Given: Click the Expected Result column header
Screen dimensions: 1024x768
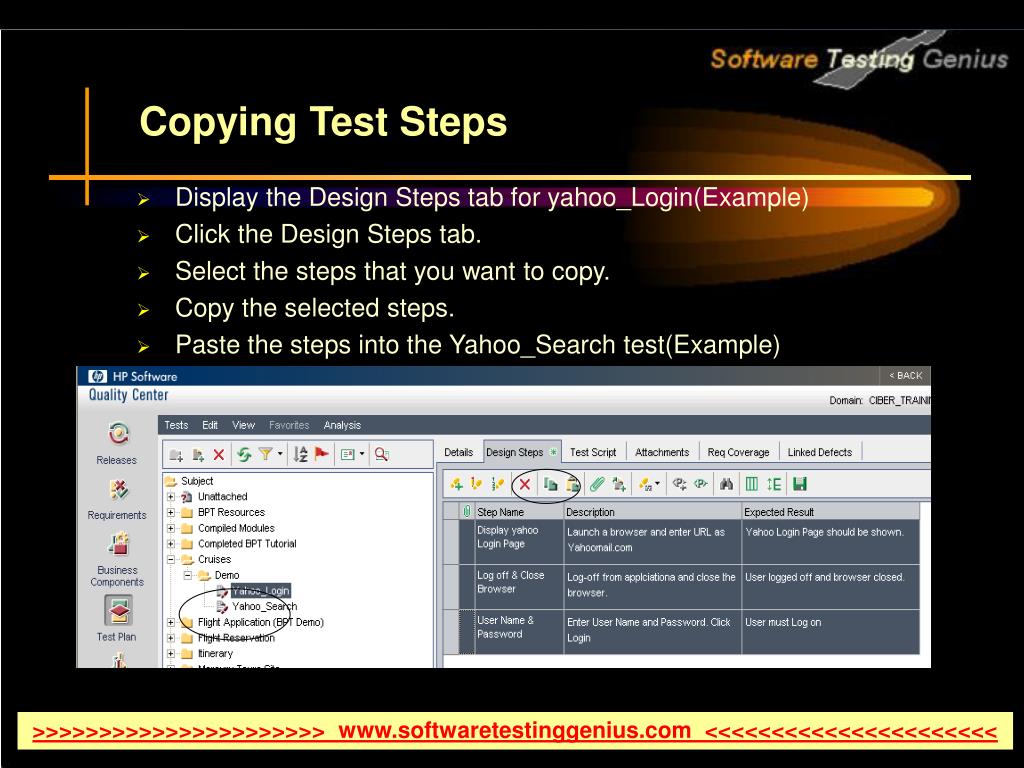Looking at the screenshot, I should (831, 512).
